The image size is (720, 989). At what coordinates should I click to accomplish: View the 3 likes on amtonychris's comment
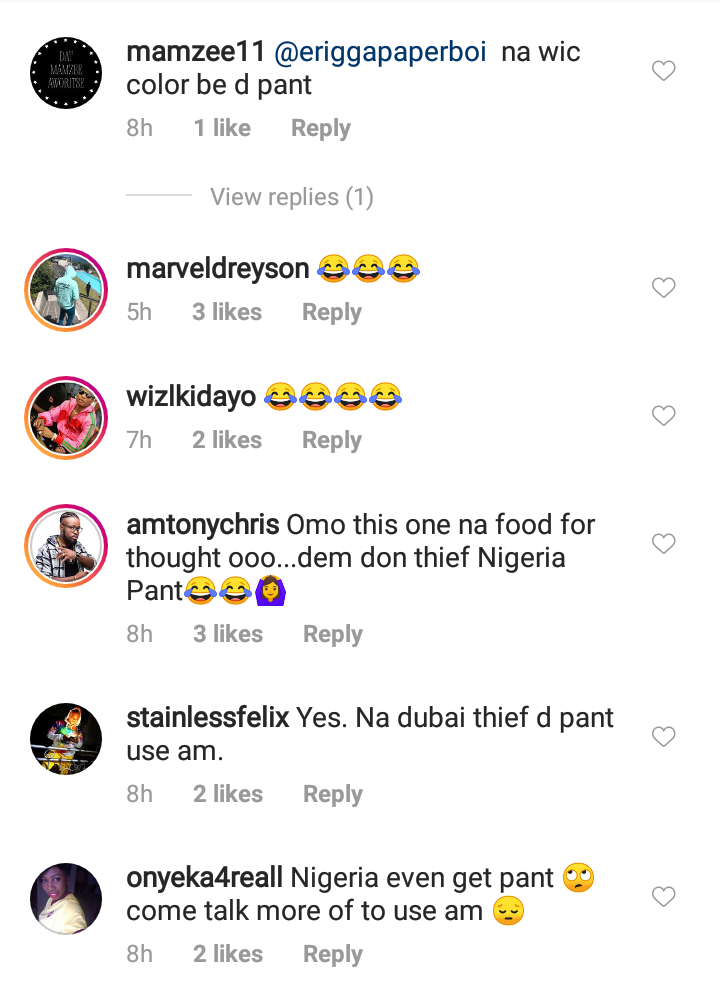click(227, 634)
